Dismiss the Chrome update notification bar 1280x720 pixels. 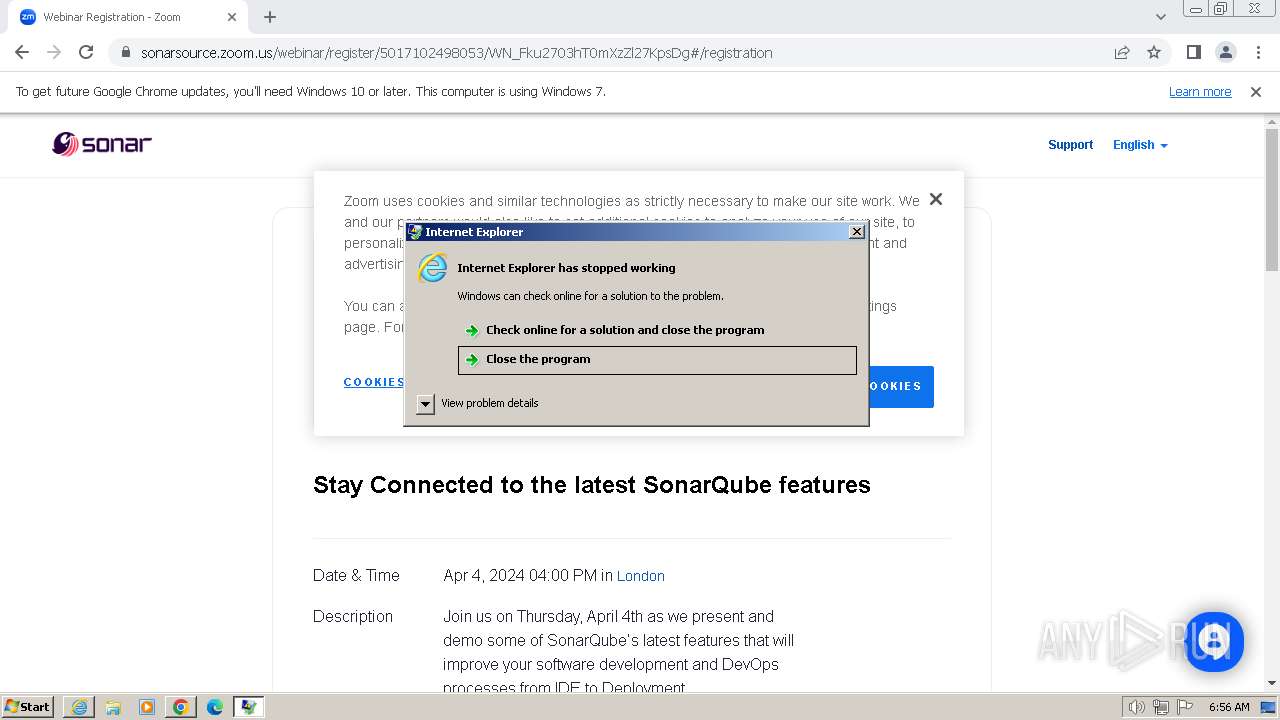(1256, 91)
